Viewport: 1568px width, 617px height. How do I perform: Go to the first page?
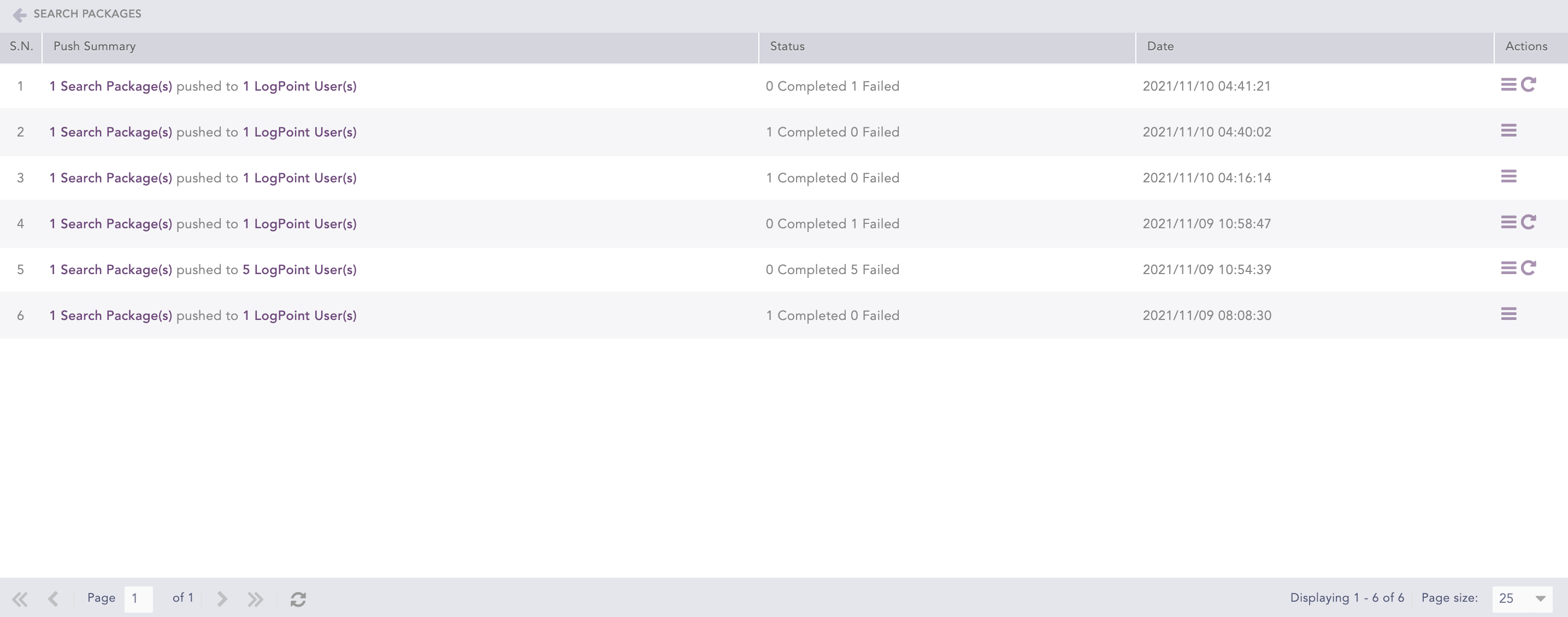(20, 600)
